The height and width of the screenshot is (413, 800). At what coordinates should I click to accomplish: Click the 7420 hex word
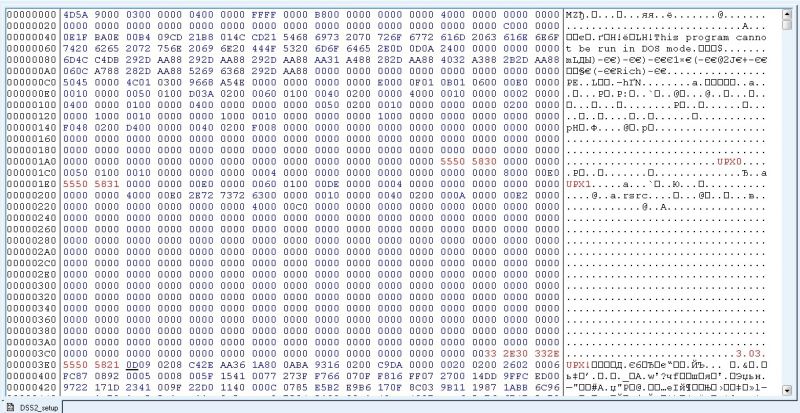pos(76,48)
